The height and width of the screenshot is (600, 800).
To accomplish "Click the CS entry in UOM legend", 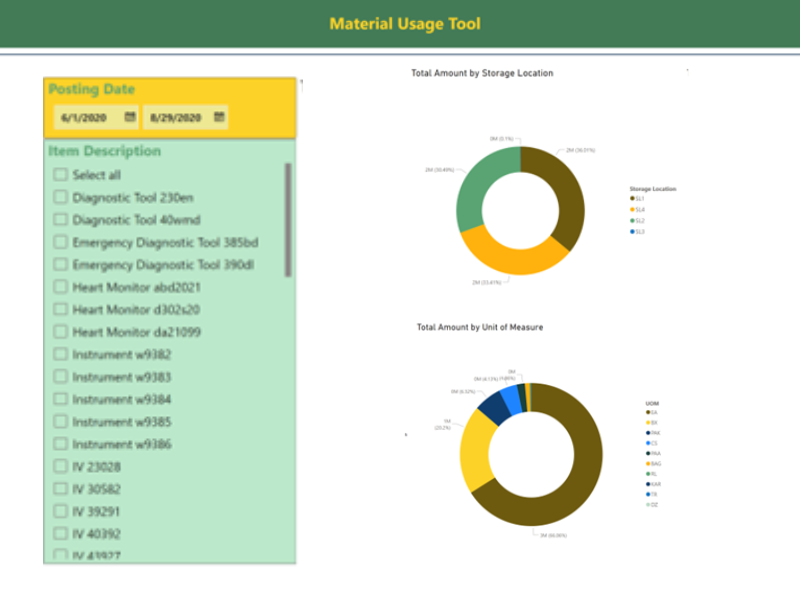I will pos(652,443).
